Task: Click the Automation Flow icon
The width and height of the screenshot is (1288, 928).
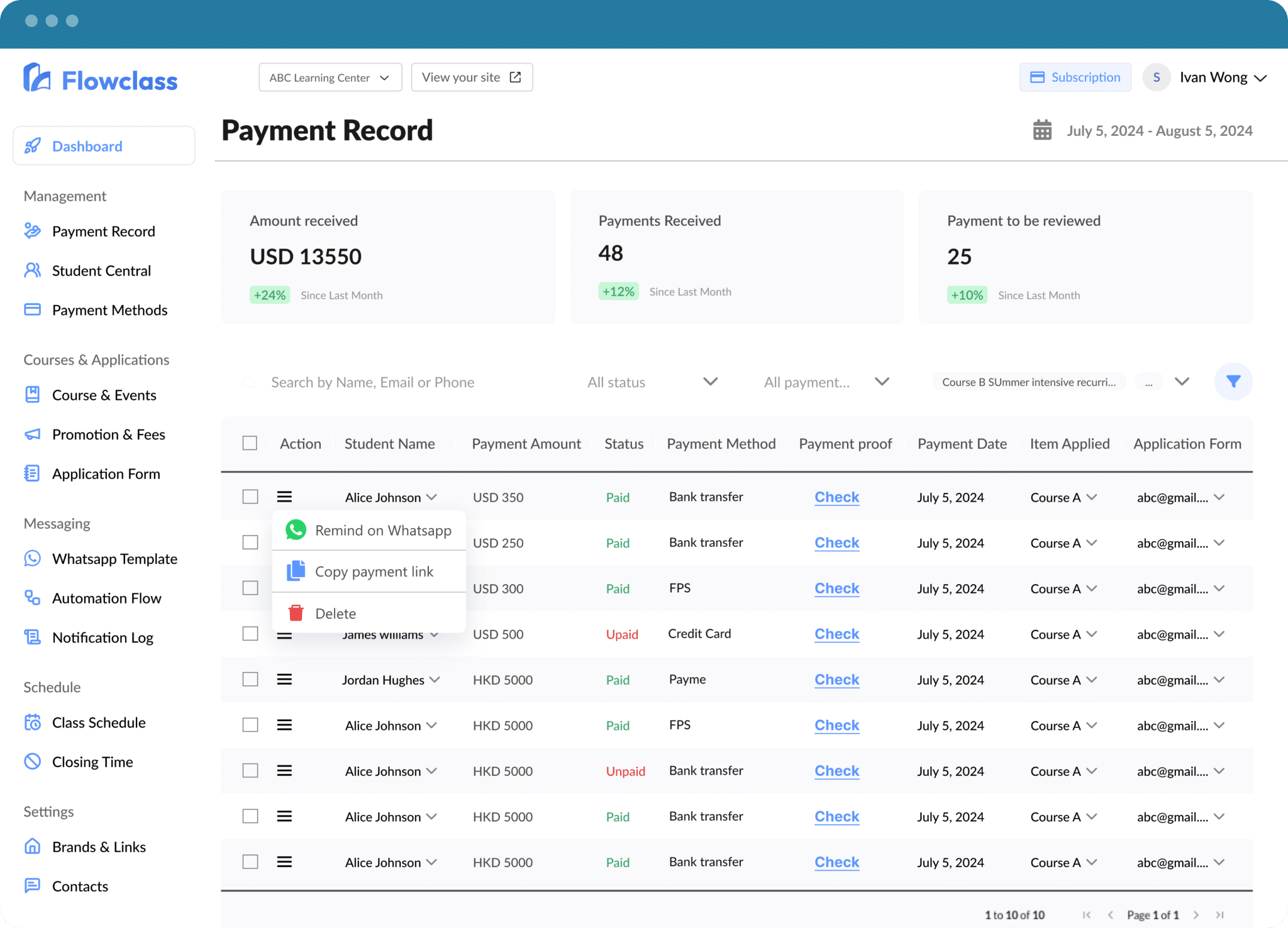Action: pyautogui.click(x=32, y=597)
